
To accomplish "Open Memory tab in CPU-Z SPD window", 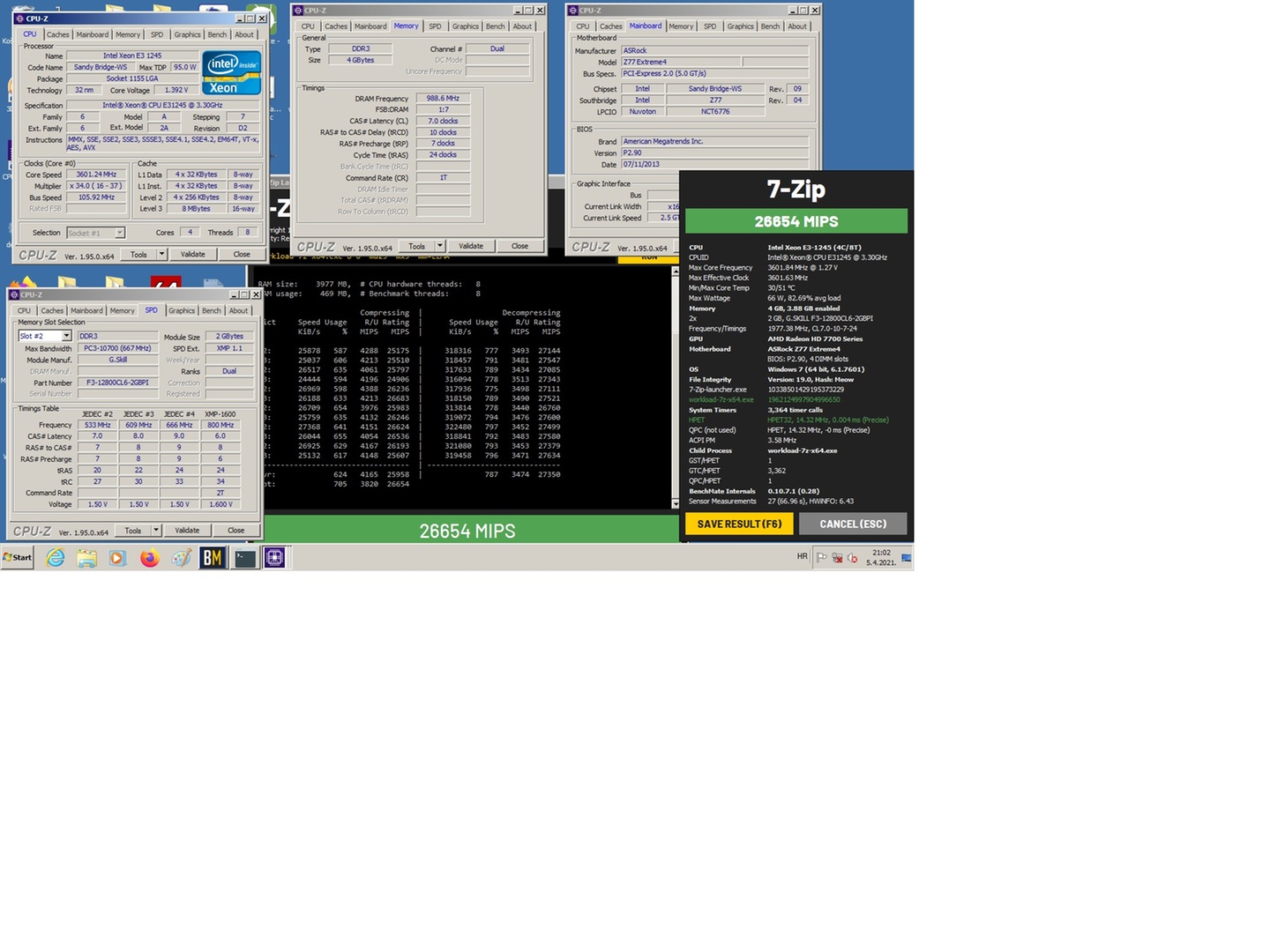I will (123, 310).
